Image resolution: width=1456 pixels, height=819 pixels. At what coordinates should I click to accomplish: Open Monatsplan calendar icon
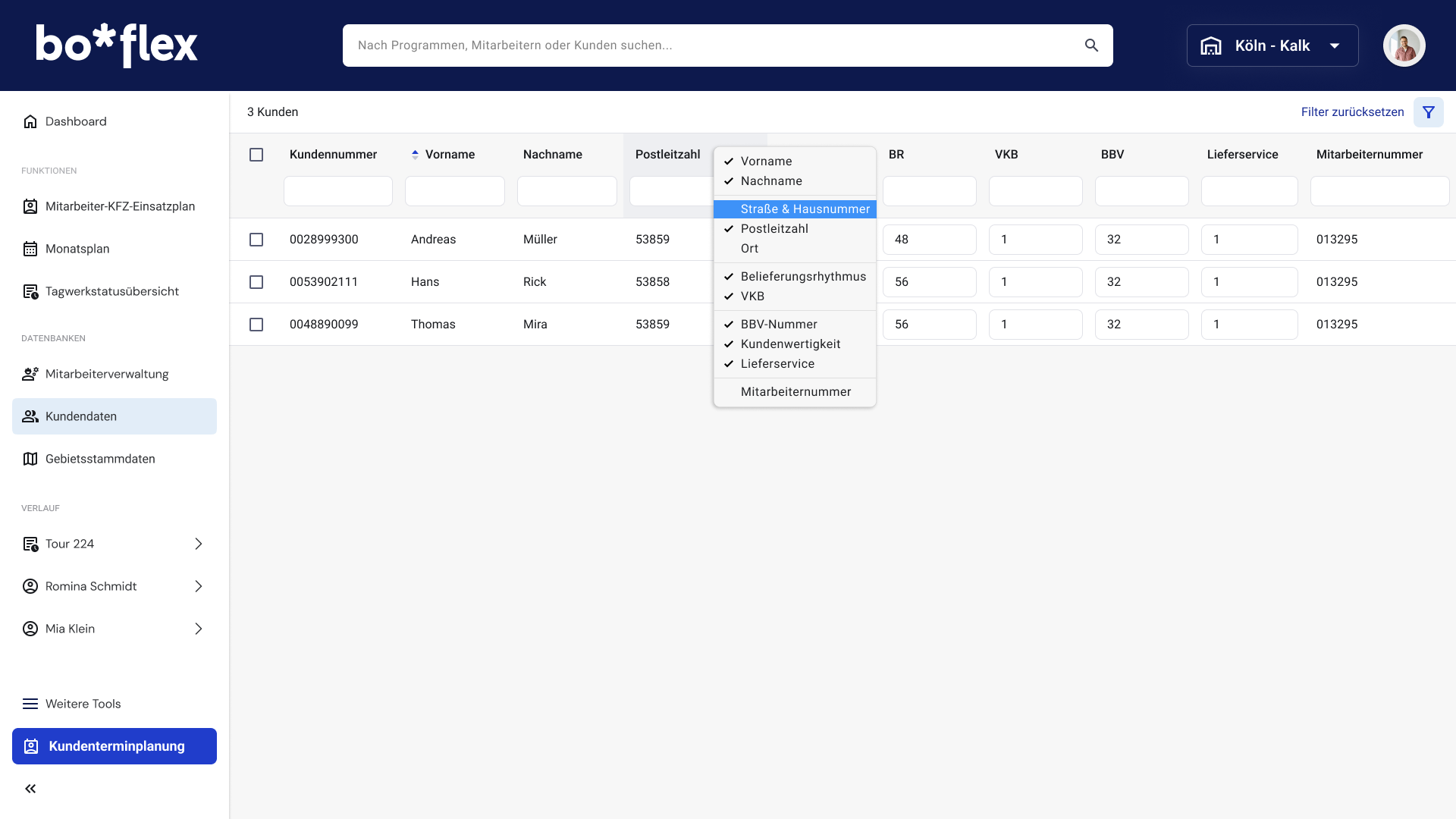point(30,249)
